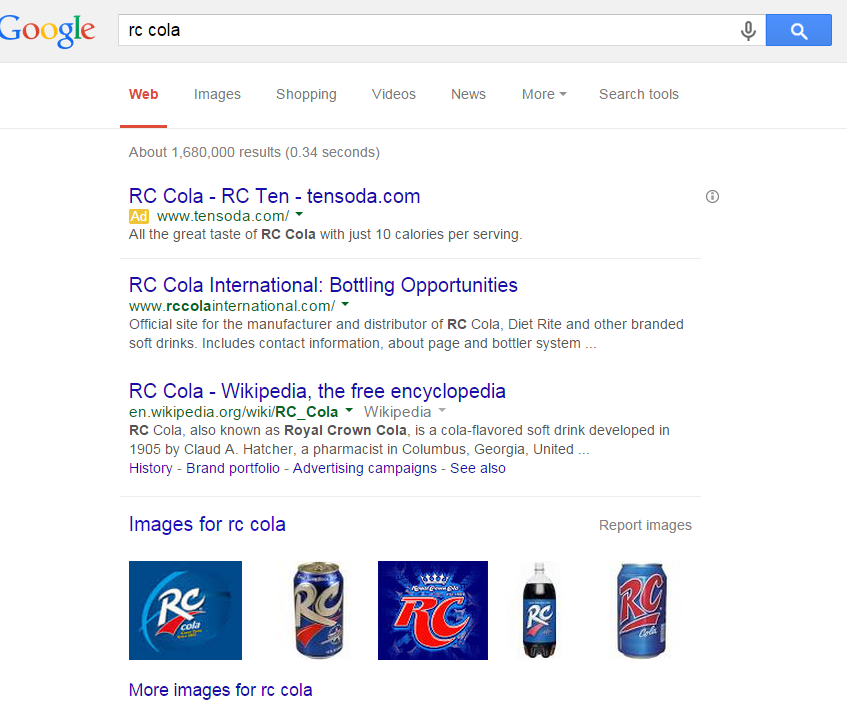Switch to the Images tab
Image resolution: width=847 pixels, height=708 pixels.
[x=217, y=94]
